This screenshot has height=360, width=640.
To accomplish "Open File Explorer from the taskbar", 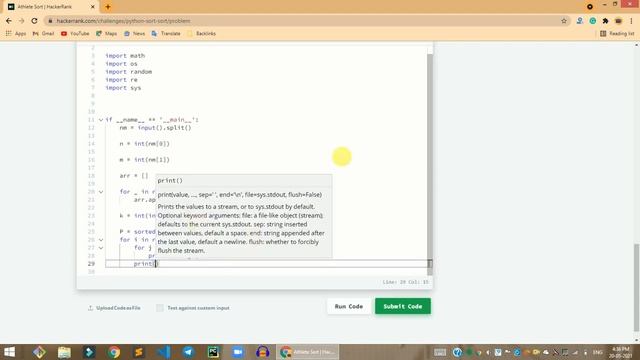I will tap(64, 352).
